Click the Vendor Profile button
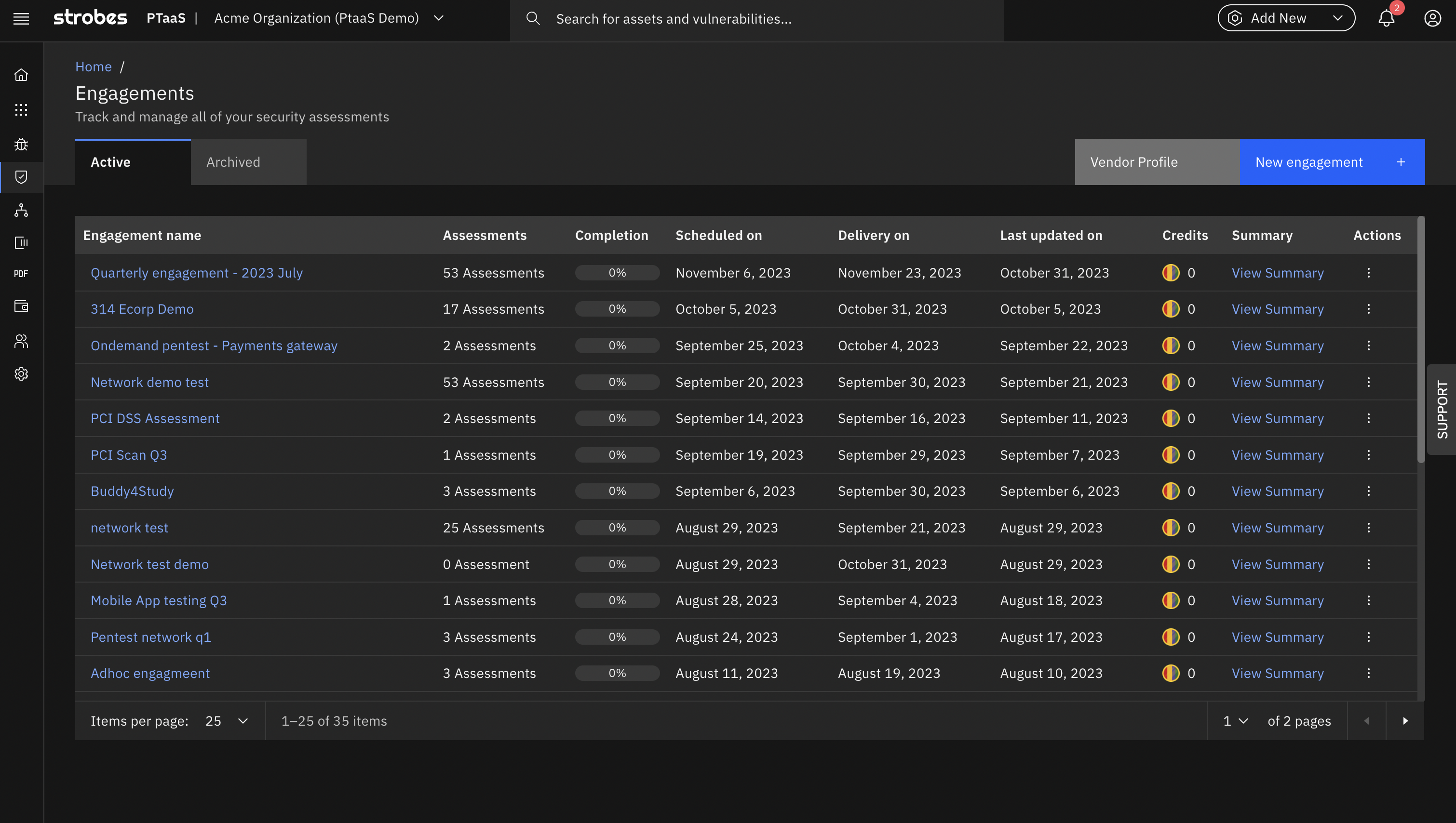The width and height of the screenshot is (1456, 823). click(1157, 162)
